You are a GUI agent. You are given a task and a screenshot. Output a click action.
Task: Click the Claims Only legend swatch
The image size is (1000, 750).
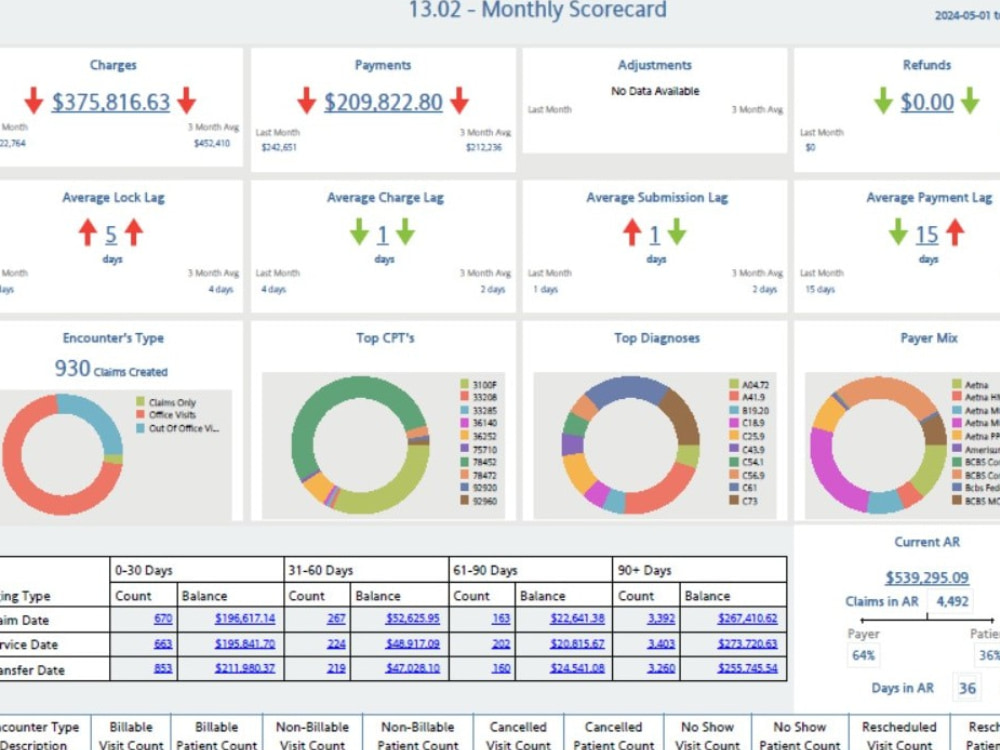[x=140, y=402]
